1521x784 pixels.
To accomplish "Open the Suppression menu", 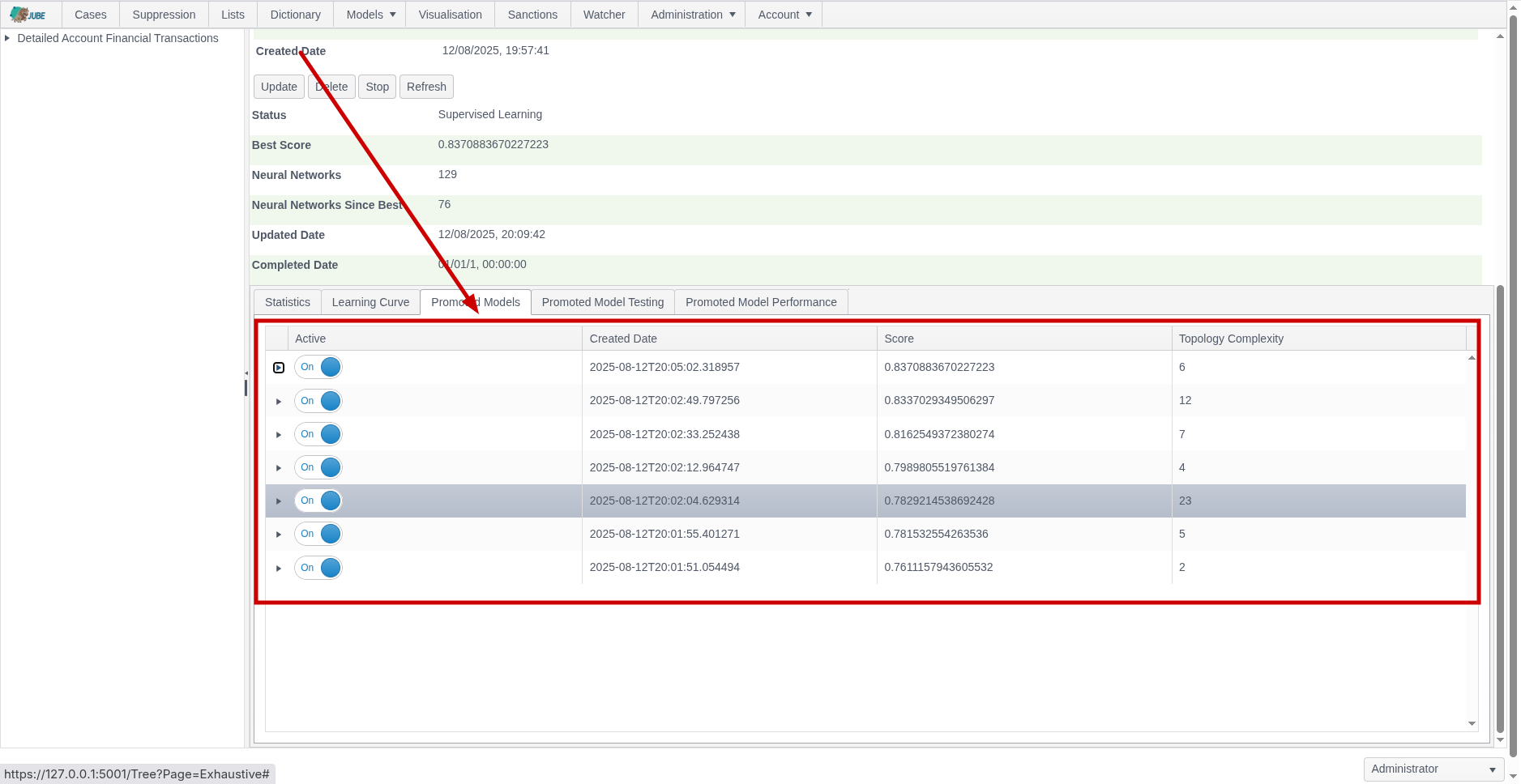I will [x=164, y=15].
